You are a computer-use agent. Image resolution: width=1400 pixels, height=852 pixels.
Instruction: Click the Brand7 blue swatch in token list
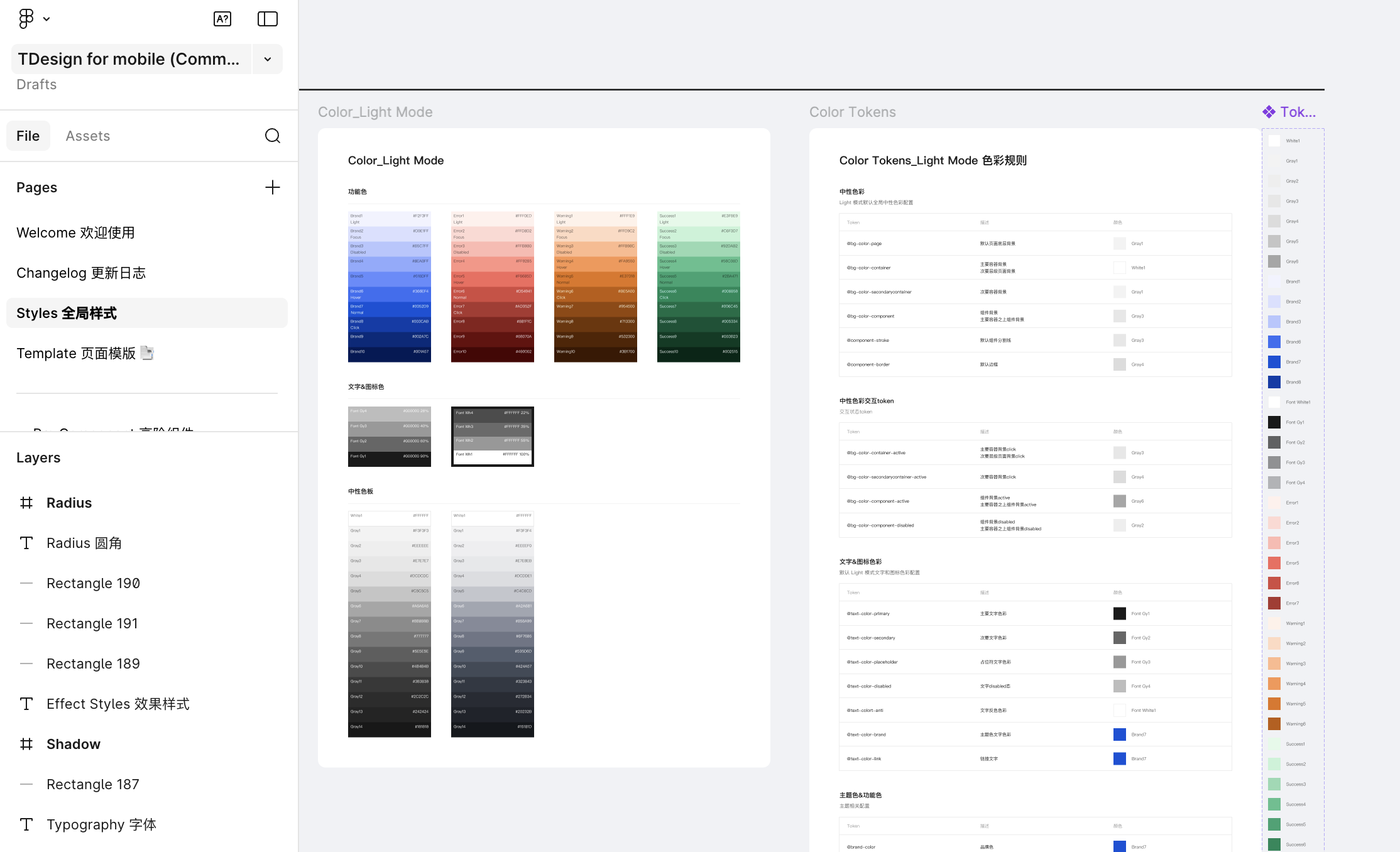pos(1274,362)
